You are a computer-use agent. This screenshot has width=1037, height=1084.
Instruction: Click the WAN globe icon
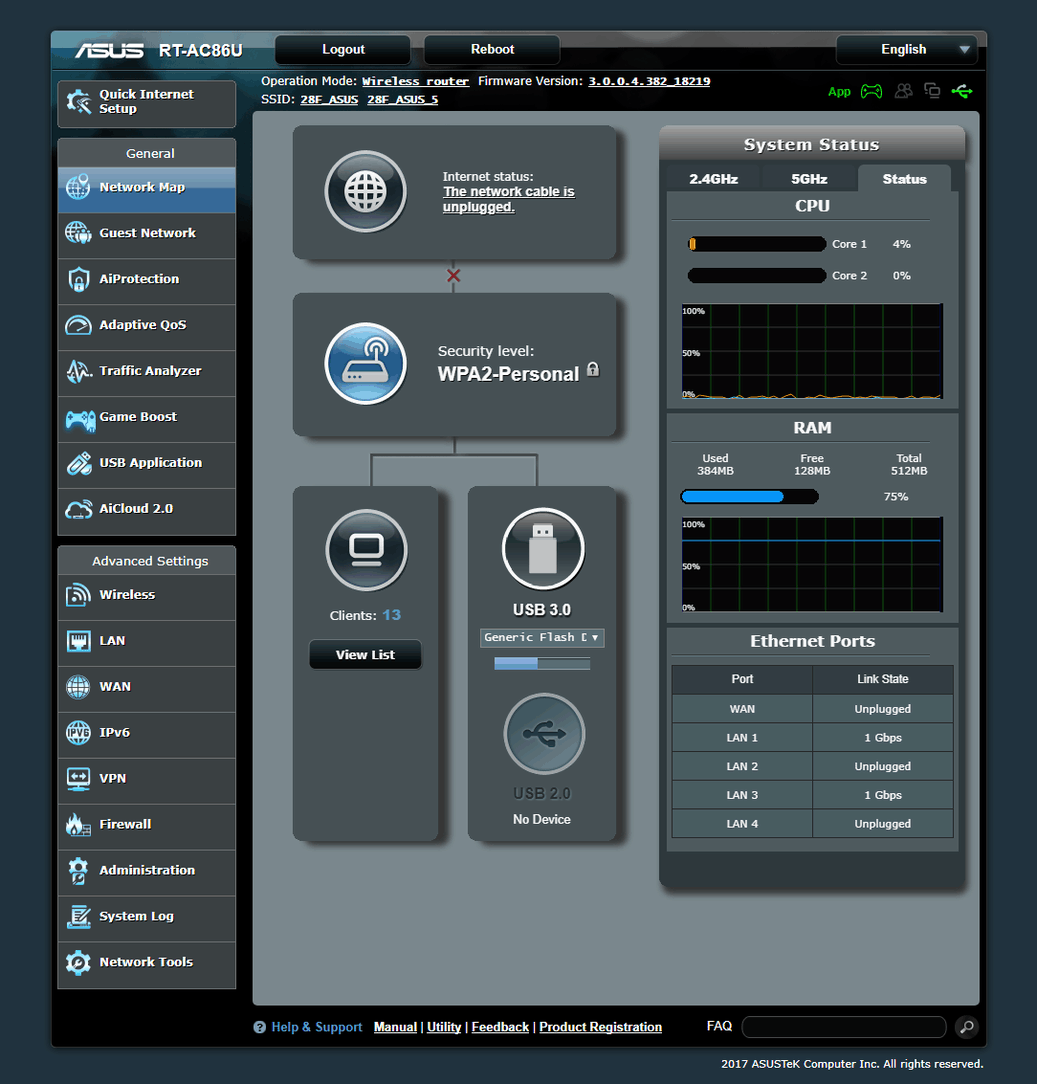tap(78, 686)
